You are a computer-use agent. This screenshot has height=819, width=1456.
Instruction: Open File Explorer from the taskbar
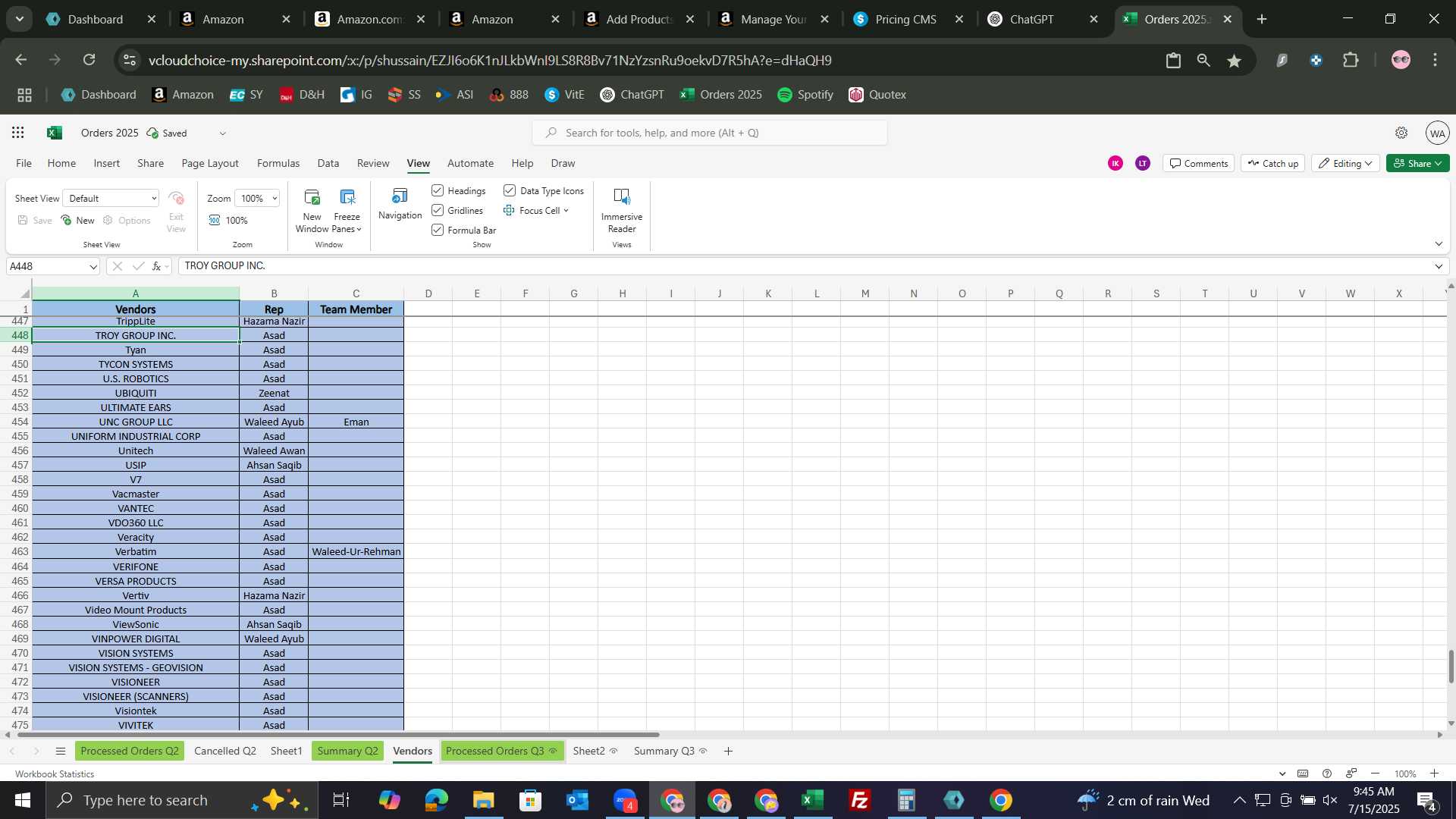[x=483, y=800]
